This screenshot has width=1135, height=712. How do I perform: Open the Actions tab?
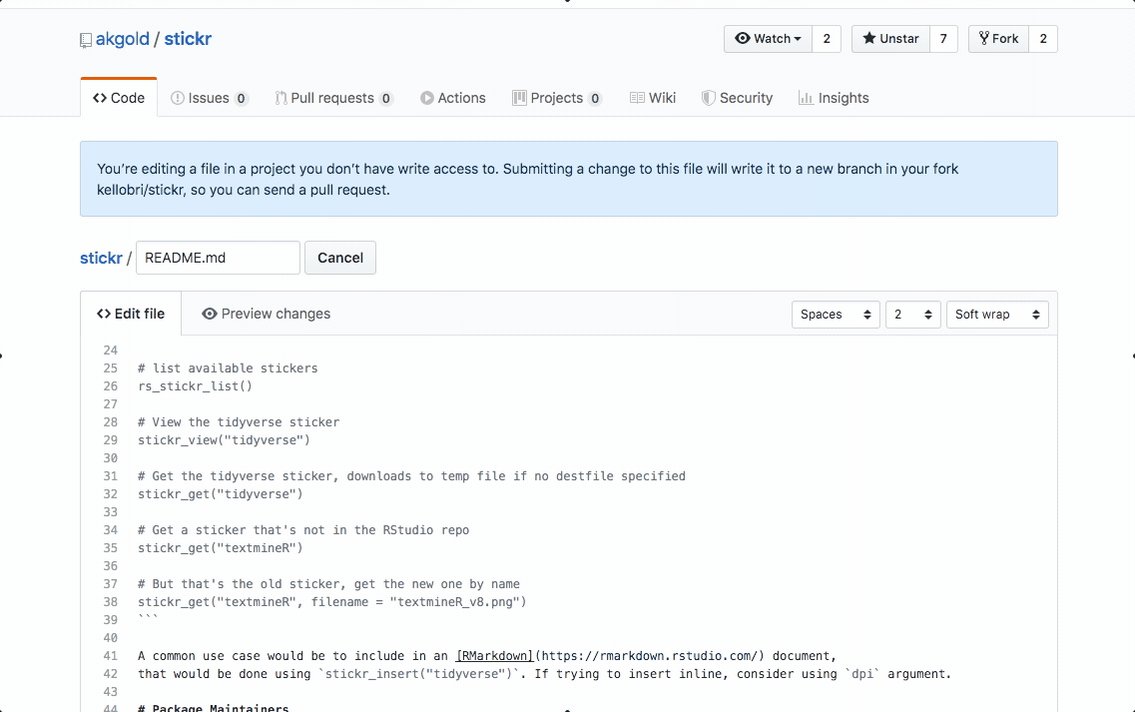tap(453, 98)
